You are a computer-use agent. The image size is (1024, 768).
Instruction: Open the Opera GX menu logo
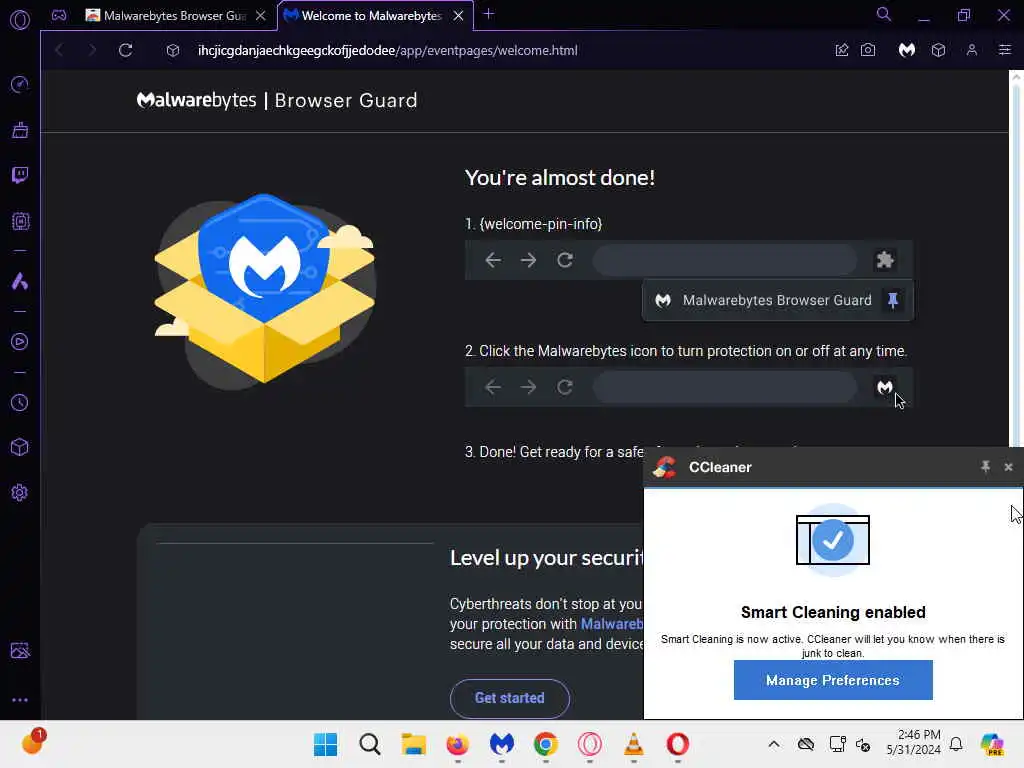tap(20, 20)
